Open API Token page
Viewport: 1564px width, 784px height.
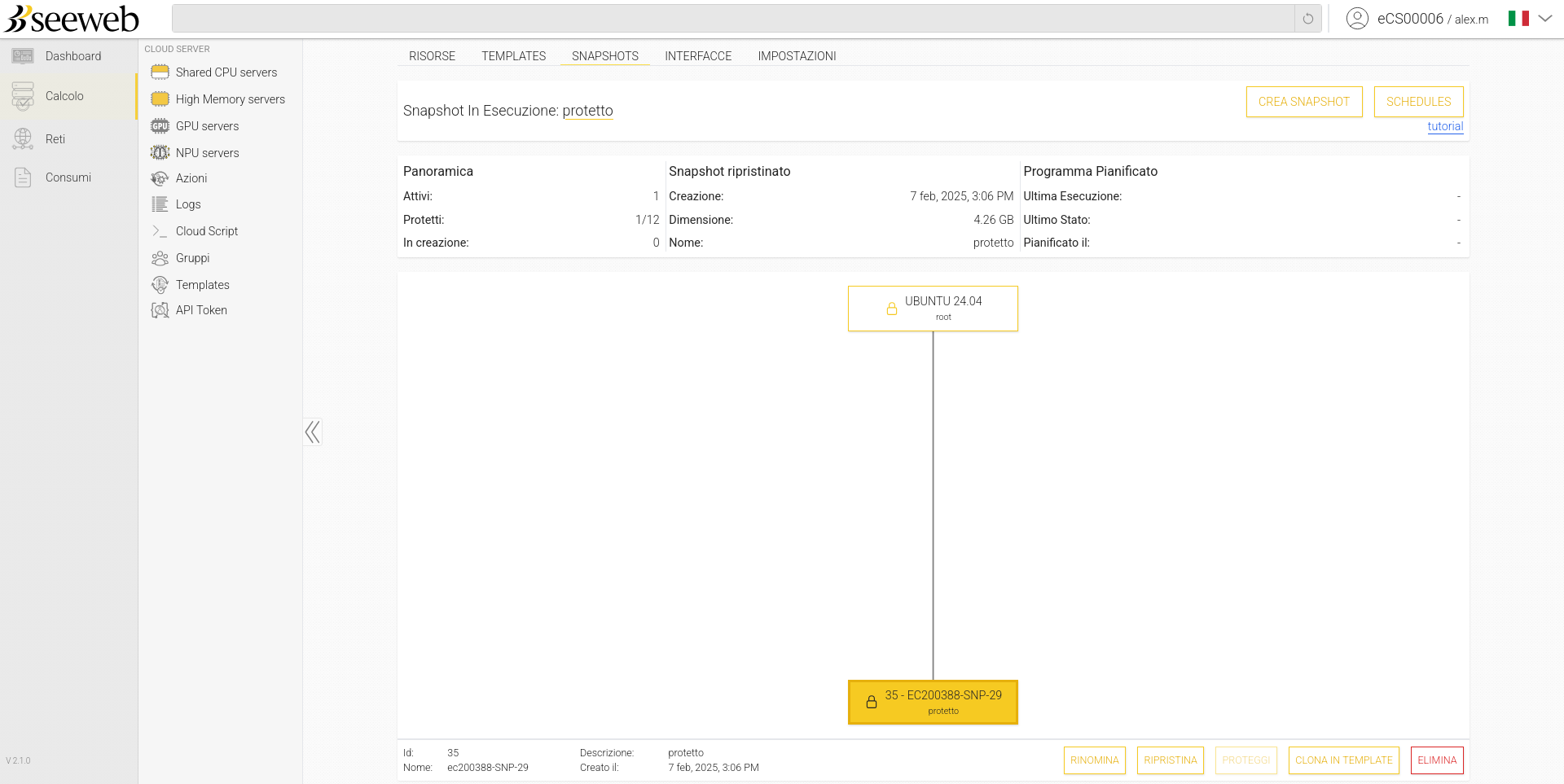[201, 310]
